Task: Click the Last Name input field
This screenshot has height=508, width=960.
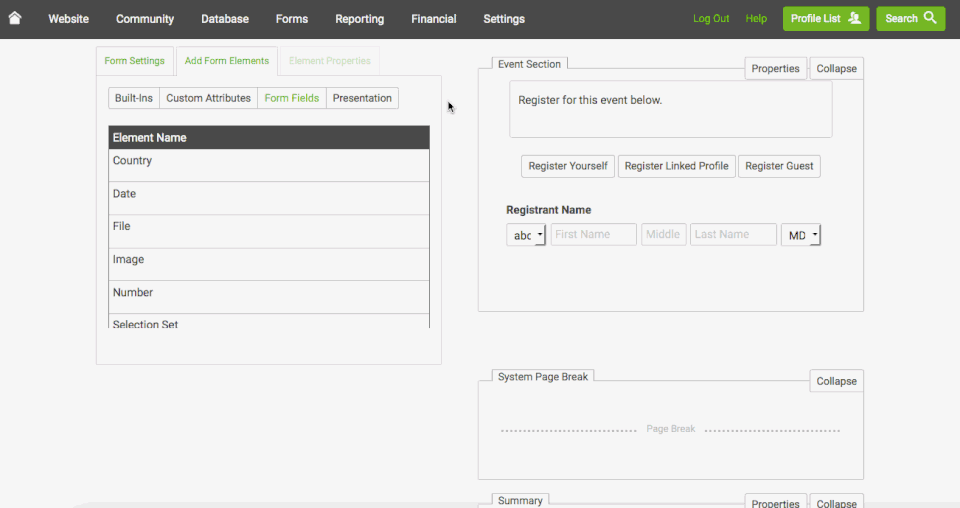Action: coord(733,234)
